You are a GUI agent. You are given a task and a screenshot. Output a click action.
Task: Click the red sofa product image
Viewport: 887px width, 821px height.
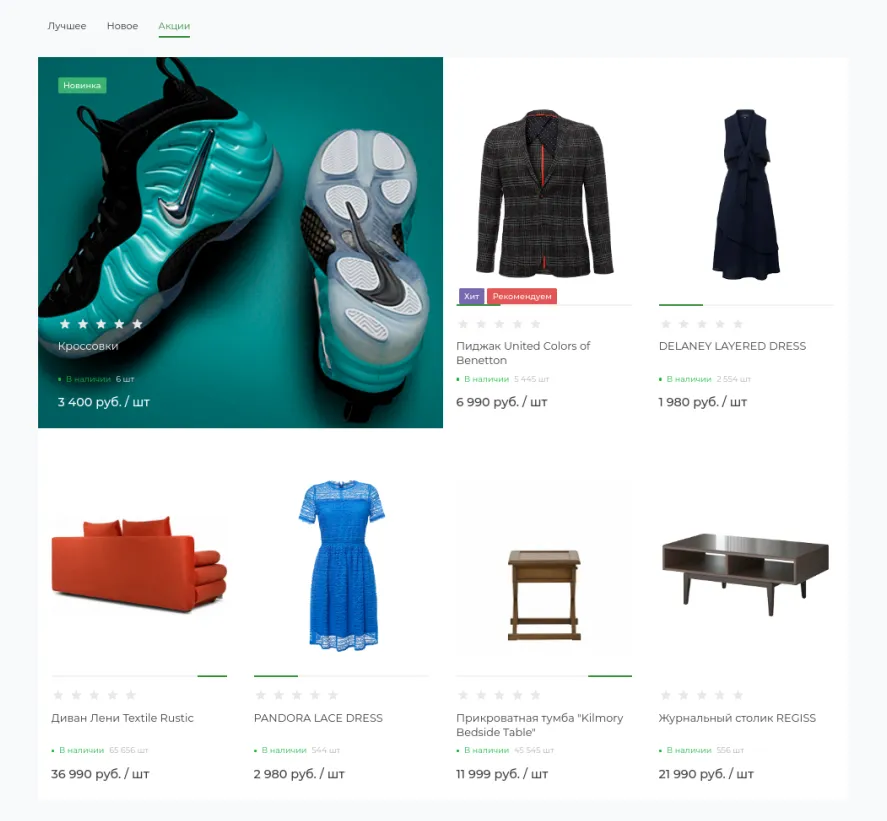139,564
